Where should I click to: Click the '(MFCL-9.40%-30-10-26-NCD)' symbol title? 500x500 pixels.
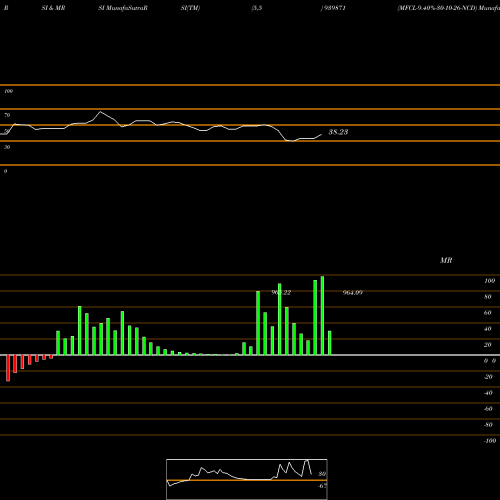[437, 8]
